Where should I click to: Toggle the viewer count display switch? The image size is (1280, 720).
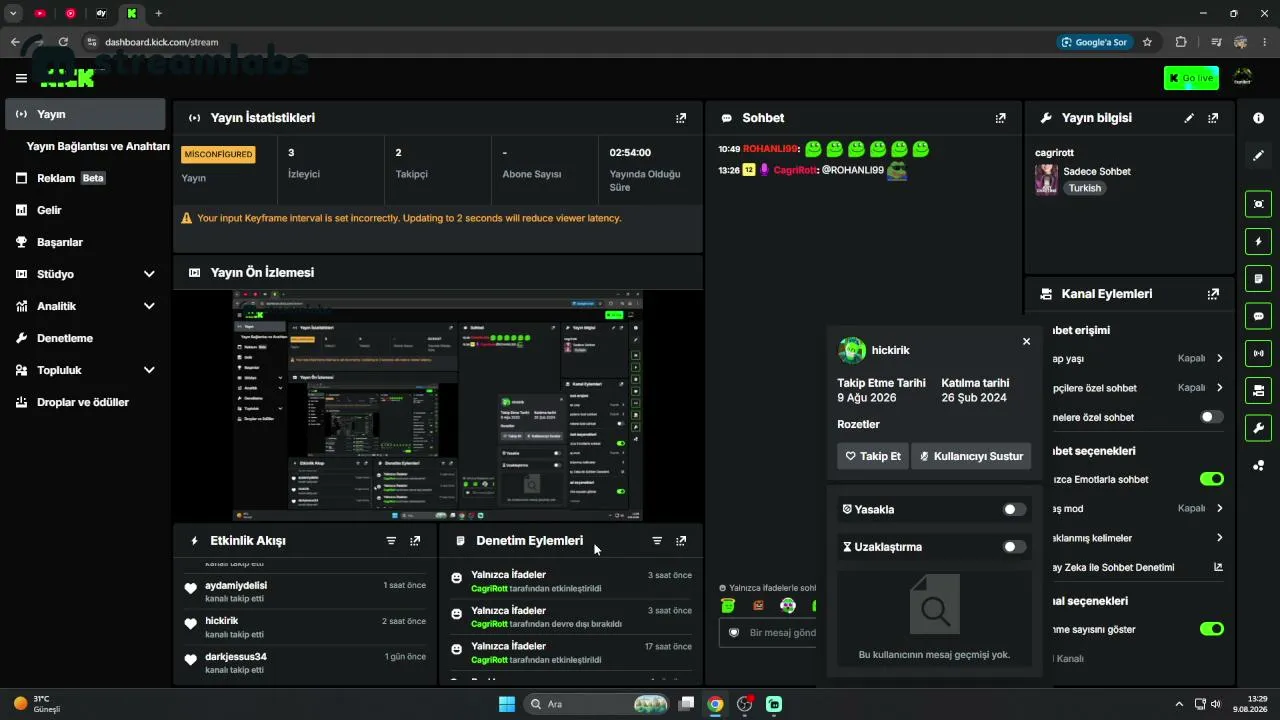tap(1211, 629)
